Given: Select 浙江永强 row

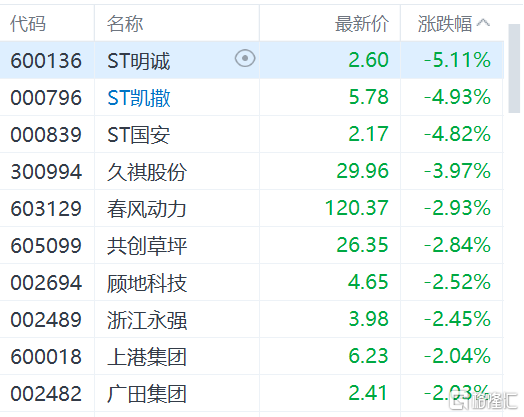Looking at the screenshot, I should point(252,319).
